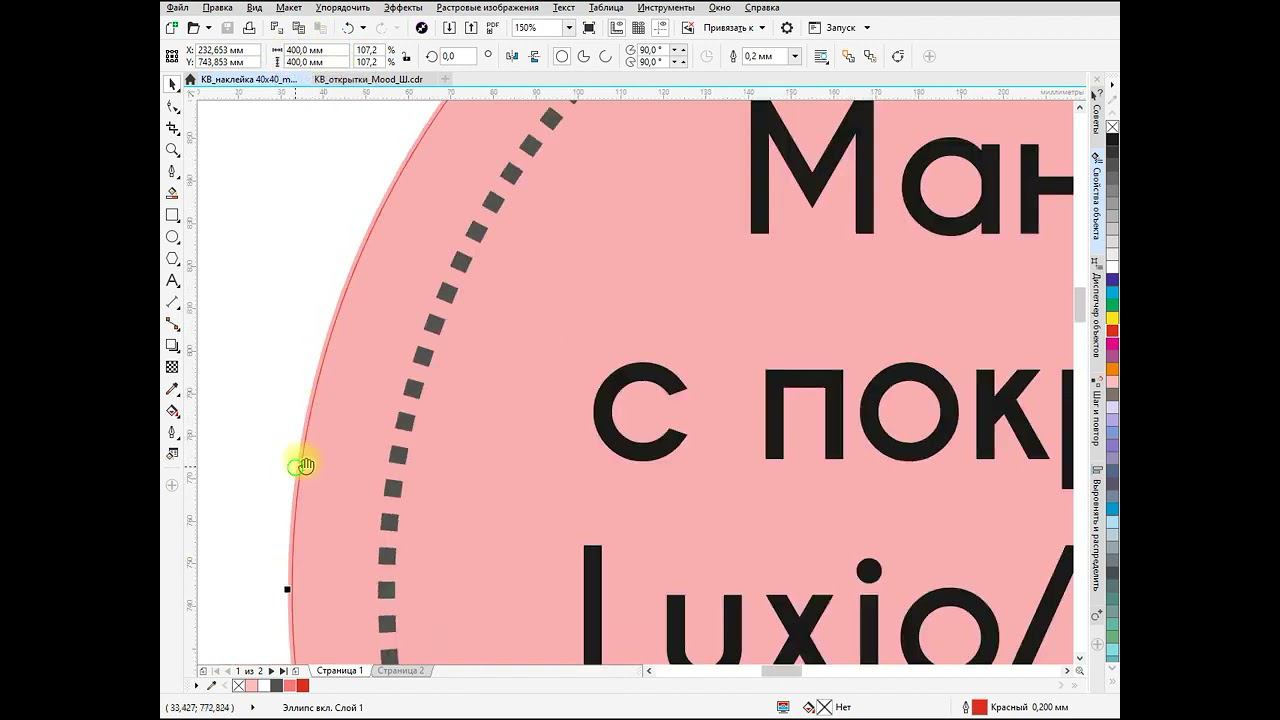Toggle Show rulers button
The image size is (1280, 720).
point(617,28)
